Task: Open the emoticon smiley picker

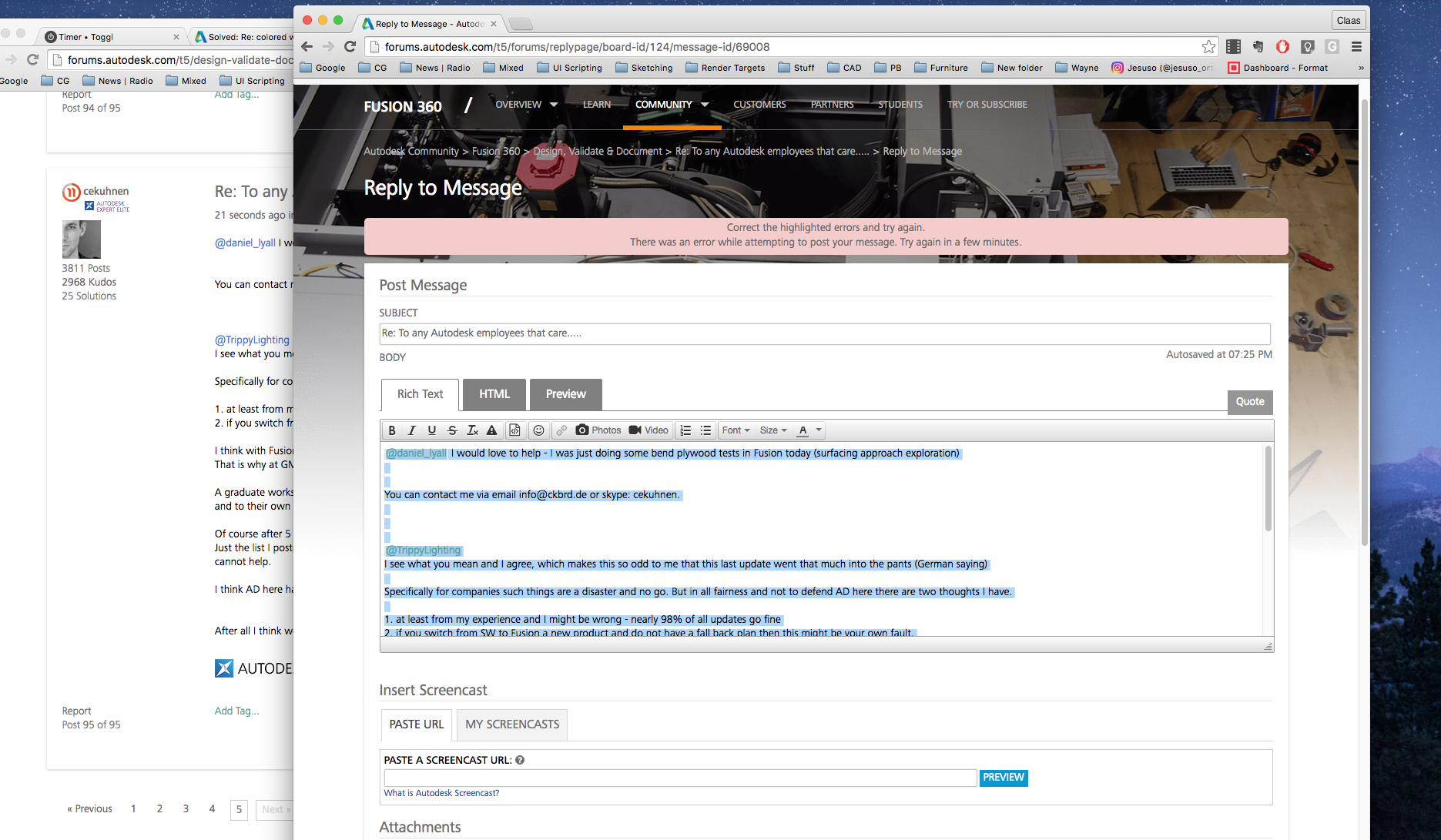Action: (538, 430)
